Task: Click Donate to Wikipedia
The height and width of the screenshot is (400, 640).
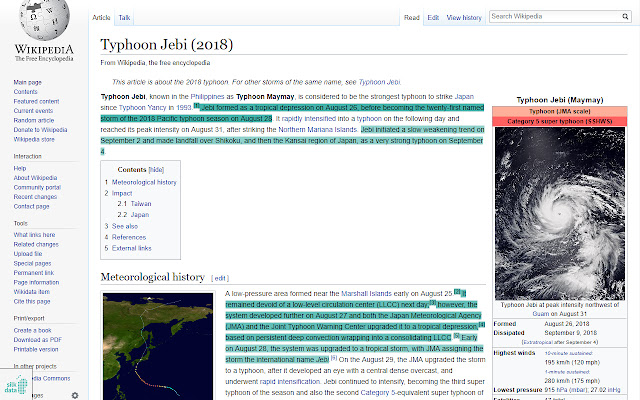Action: click(40, 129)
